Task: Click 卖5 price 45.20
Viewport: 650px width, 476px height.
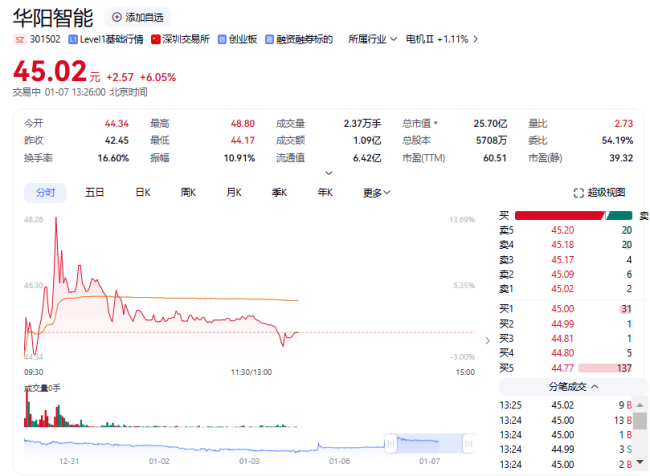Action: coord(563,230)
